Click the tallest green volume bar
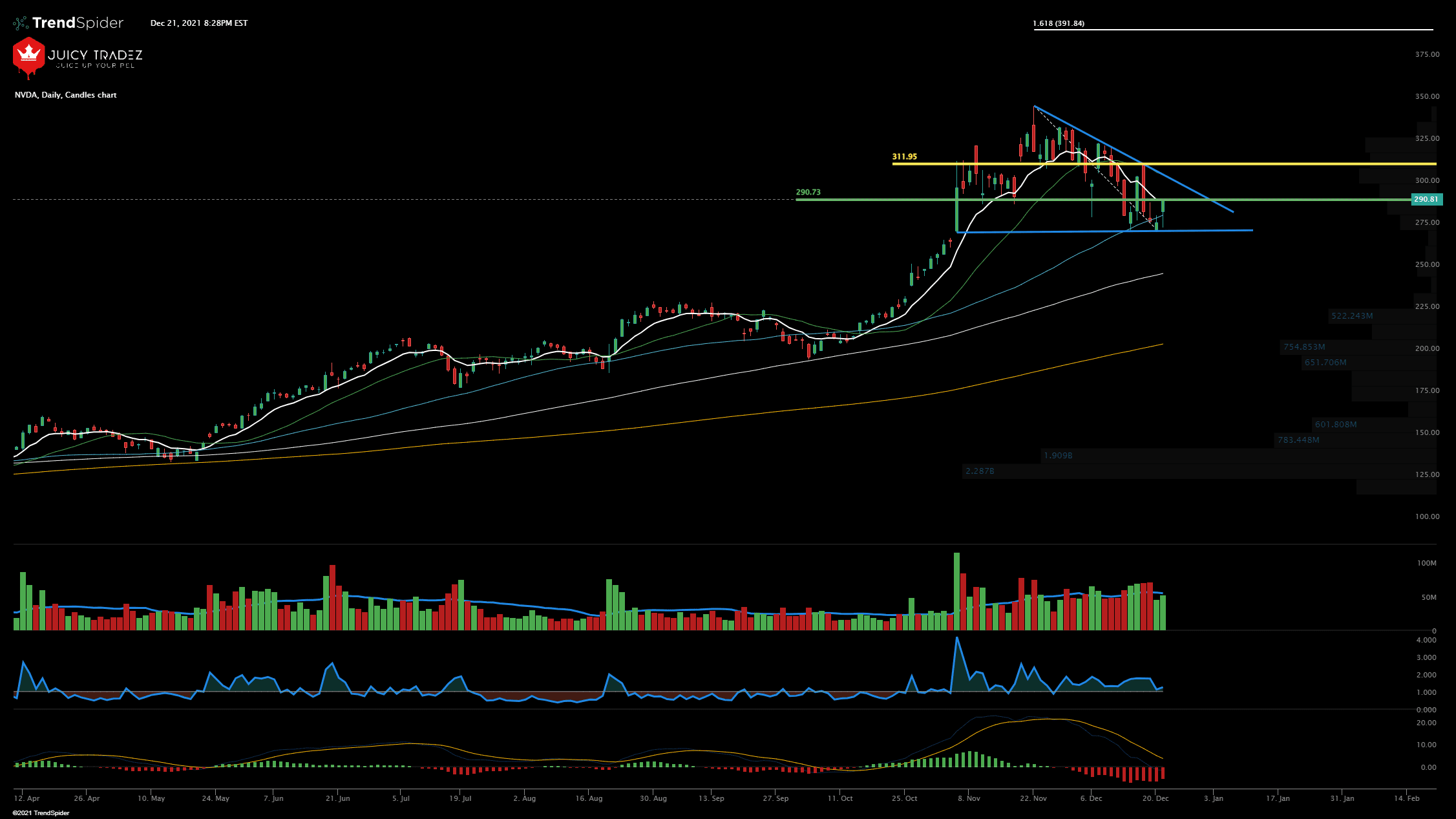The height and width of the screenshot is (819, 1456). [956, 591]
